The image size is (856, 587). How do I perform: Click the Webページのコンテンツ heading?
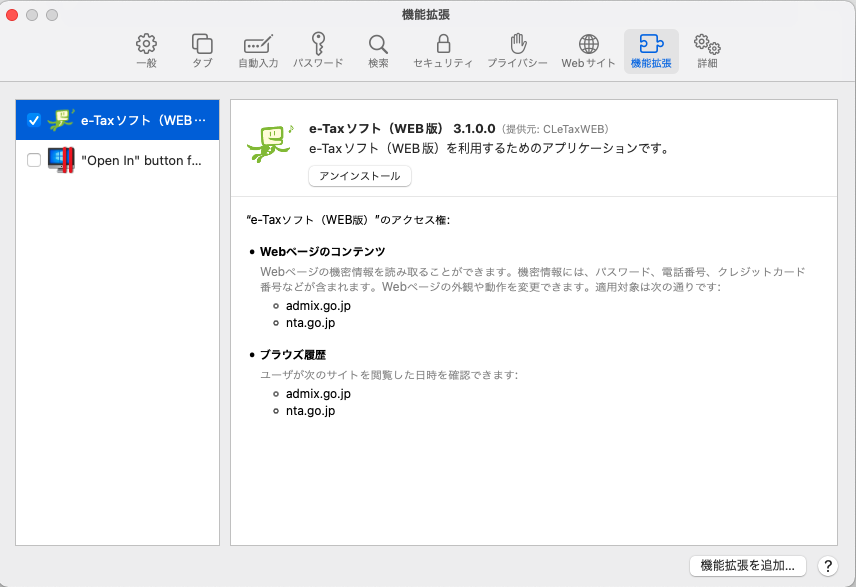click(x=323, y=252)
